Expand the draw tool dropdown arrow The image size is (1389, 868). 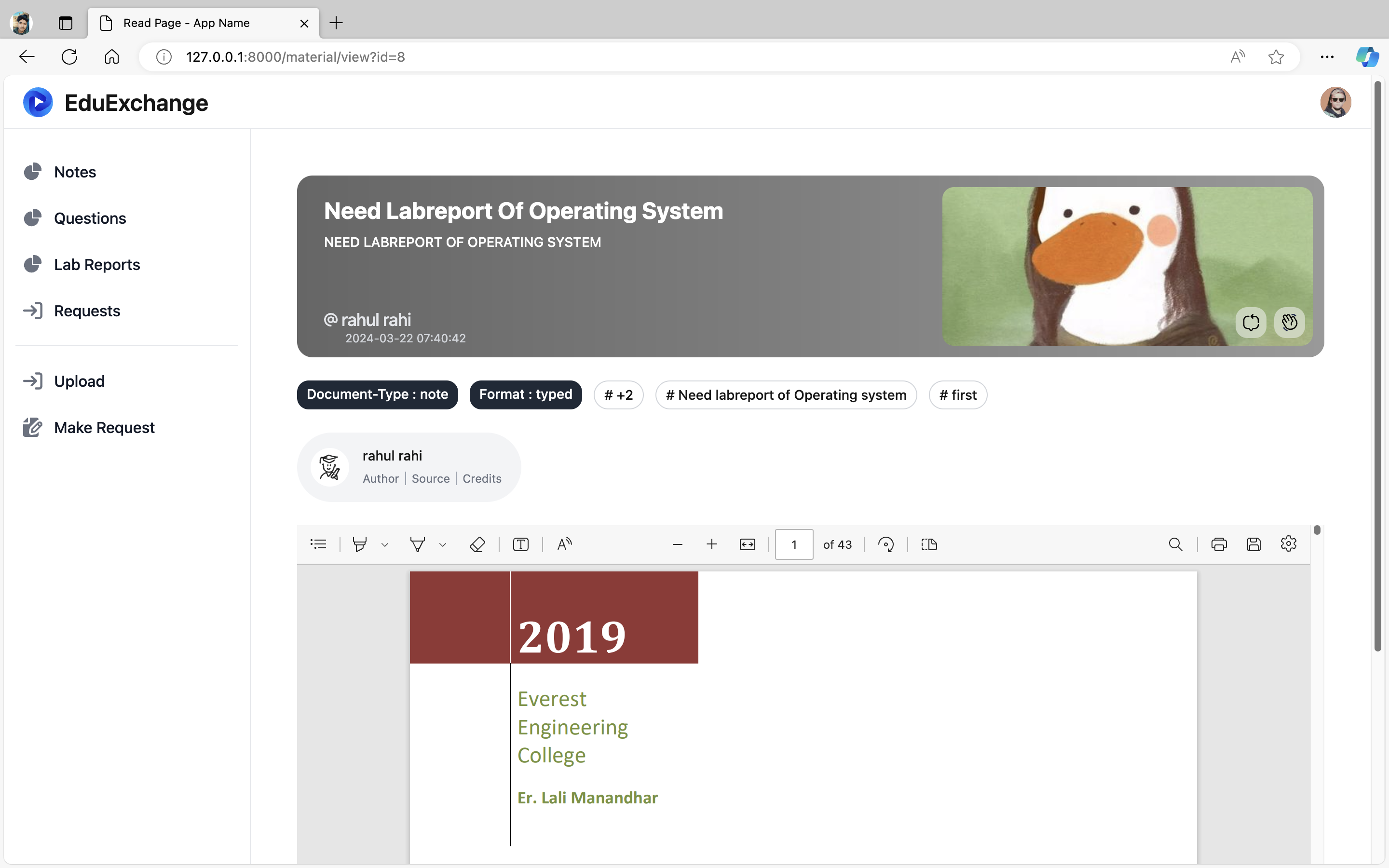point(443,545)
